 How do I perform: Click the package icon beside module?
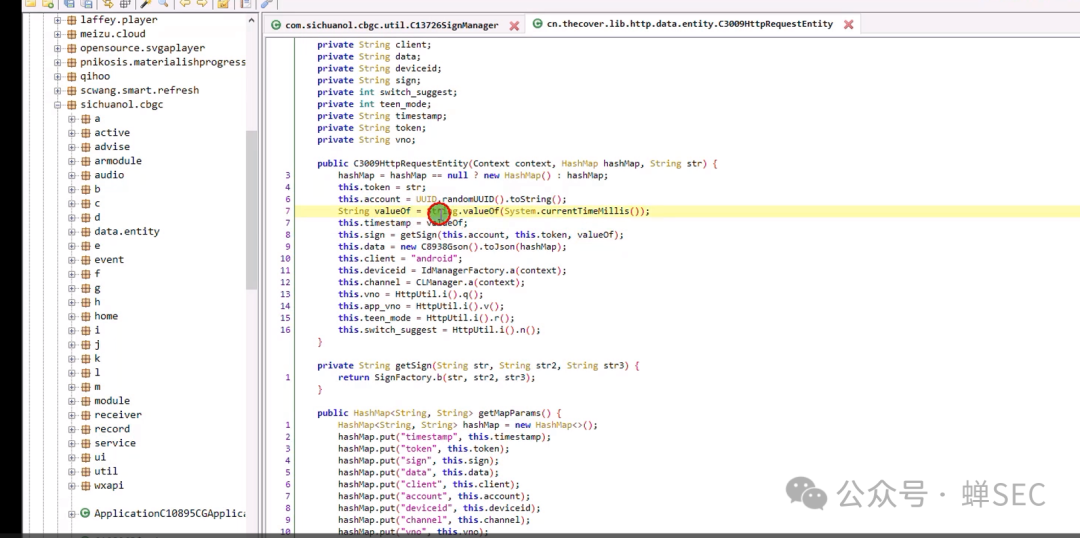click(85, 401)
